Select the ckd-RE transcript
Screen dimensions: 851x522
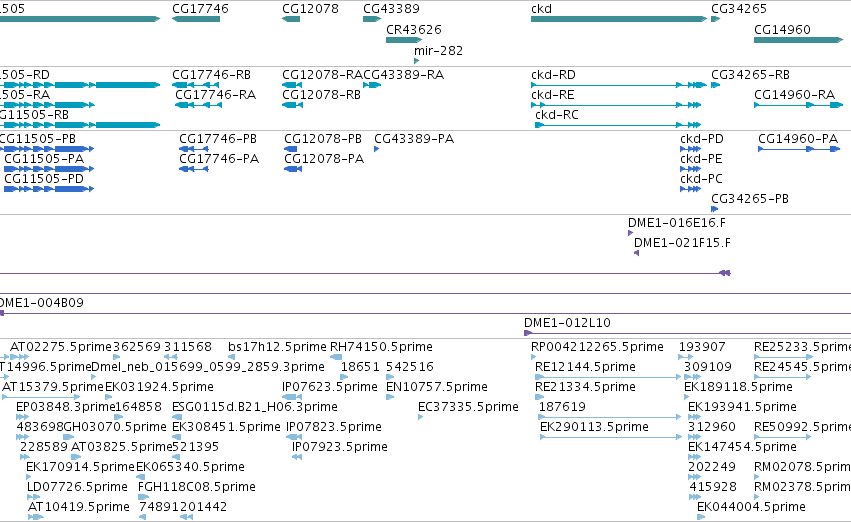(x=616, y=105)
